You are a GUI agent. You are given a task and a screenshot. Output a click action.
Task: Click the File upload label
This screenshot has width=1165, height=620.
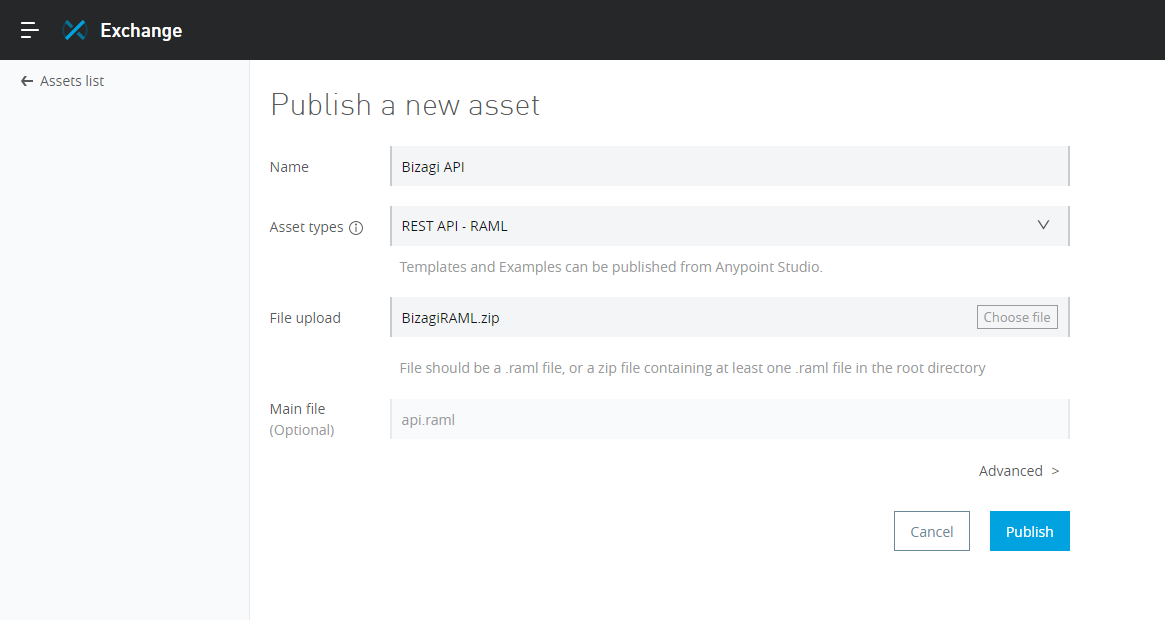305,318
